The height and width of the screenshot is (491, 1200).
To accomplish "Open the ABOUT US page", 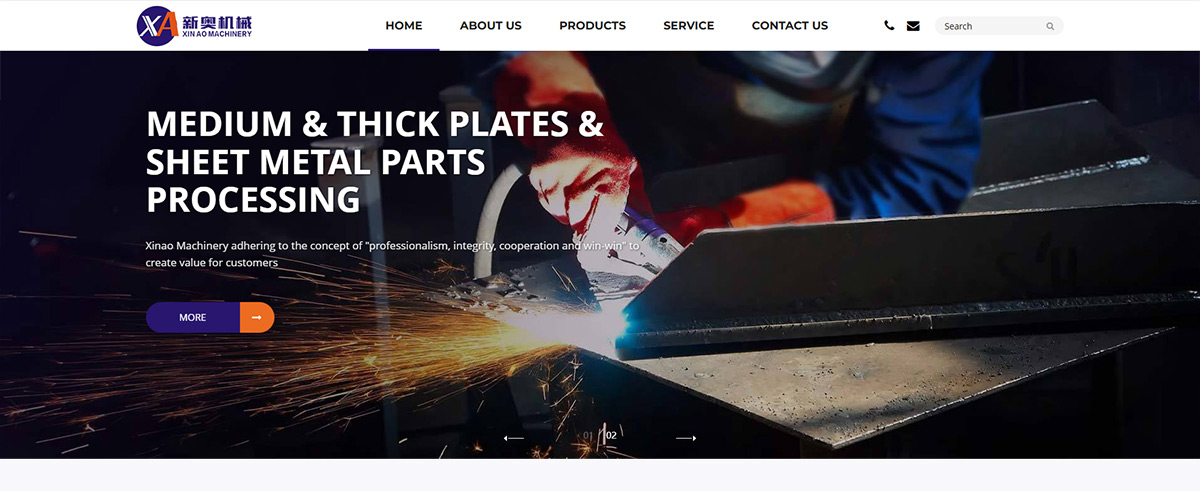I will pos(491,26).
